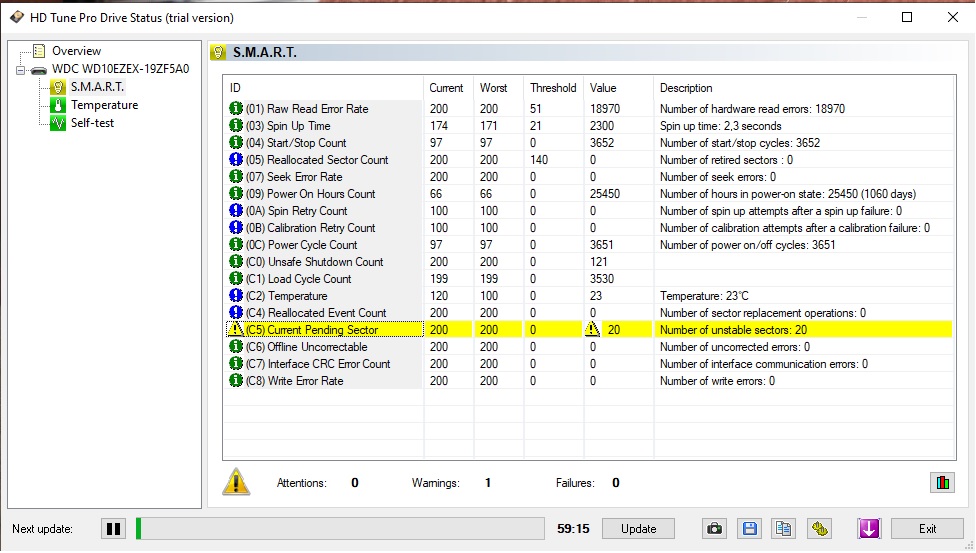
Task: Click the Exit button
Action: click(x=927, y=529)
